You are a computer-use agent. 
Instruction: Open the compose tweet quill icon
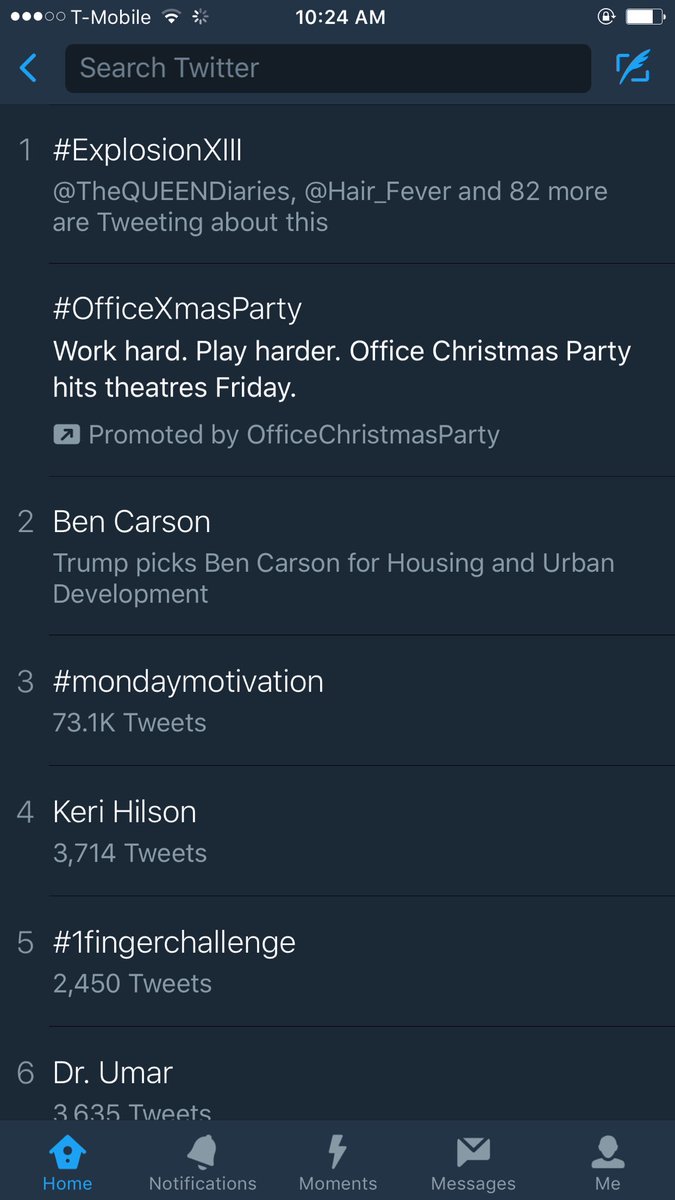[633, 67]
